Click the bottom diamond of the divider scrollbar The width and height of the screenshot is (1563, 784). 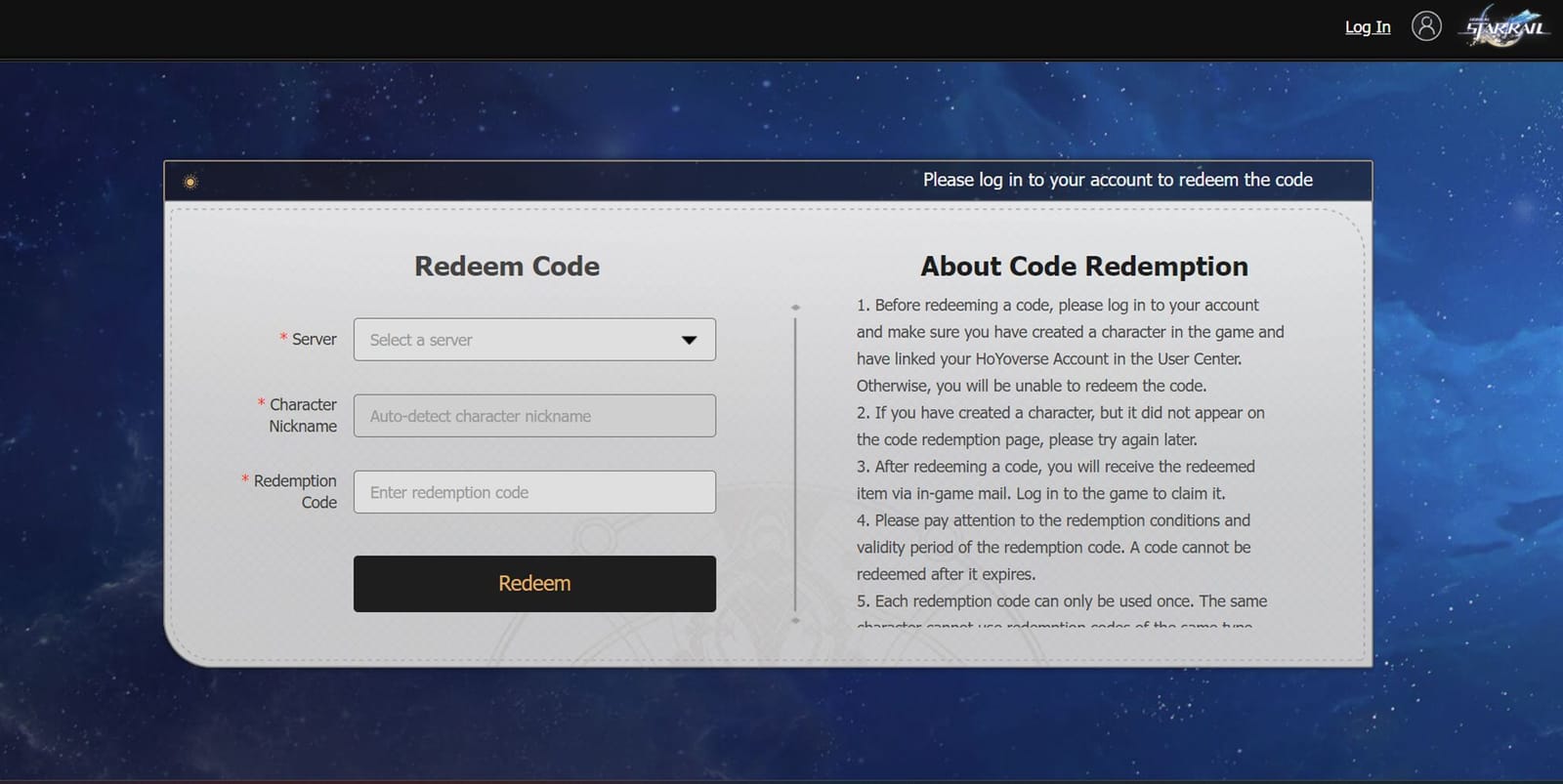click(x=795, y=620)
